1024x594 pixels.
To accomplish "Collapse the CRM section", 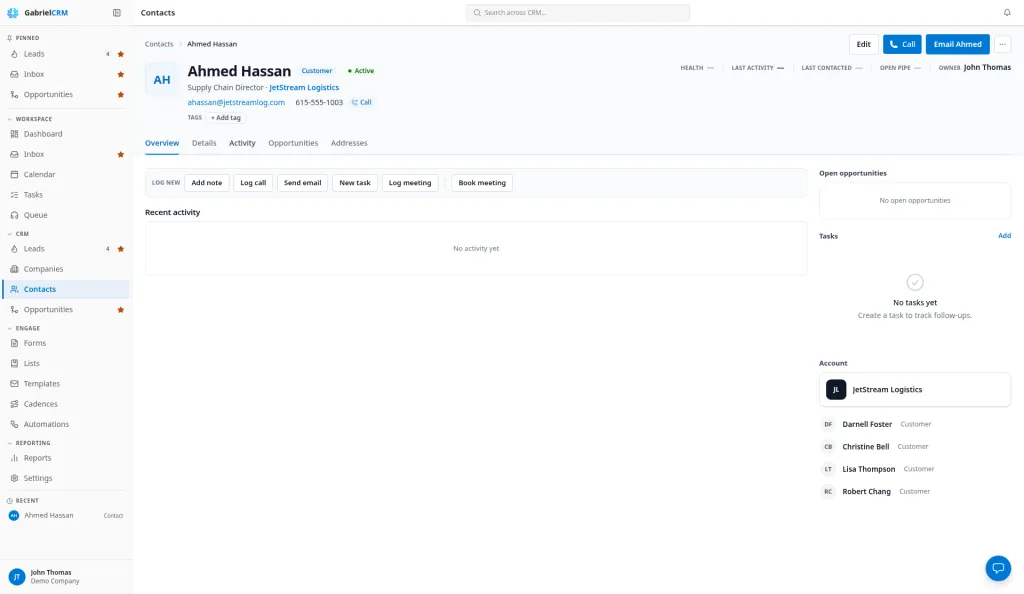I will (9, 234).
